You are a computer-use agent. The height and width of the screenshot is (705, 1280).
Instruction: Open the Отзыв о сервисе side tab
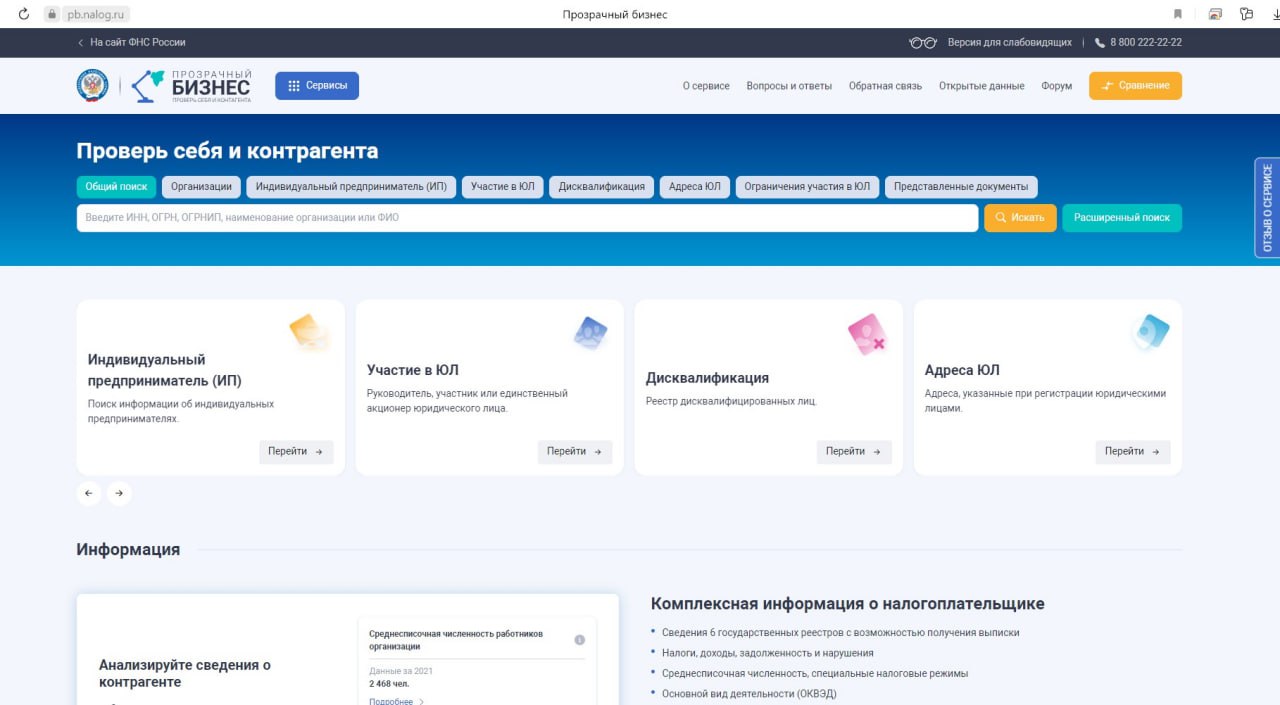pos(1267,208)
